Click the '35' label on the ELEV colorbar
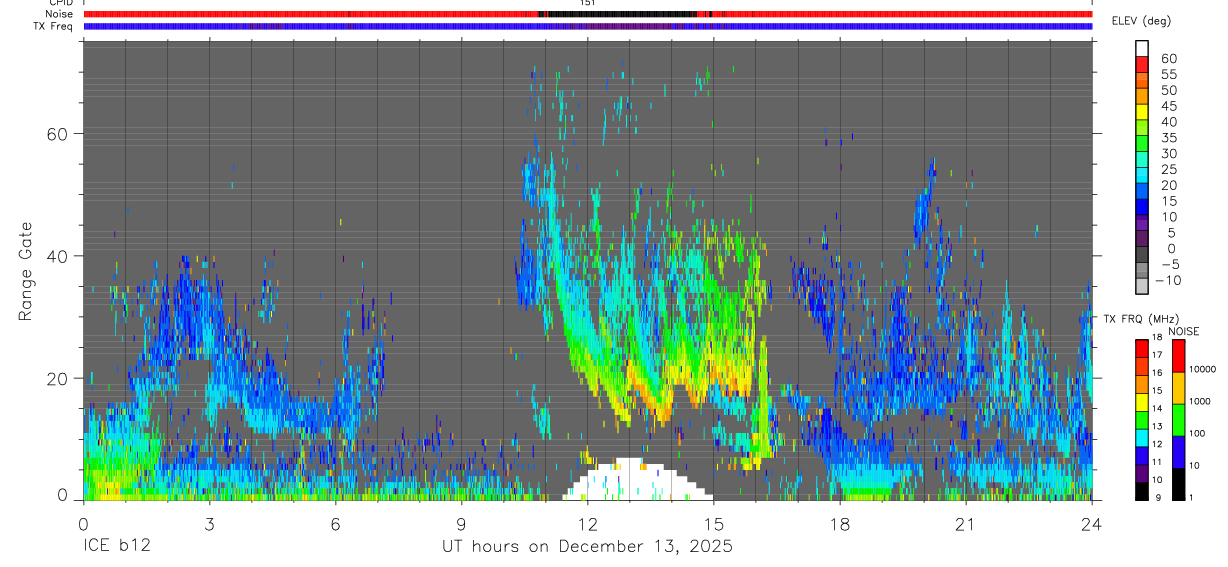Viewport: 1228px width, 567px height. click(x=1168, y=138)
